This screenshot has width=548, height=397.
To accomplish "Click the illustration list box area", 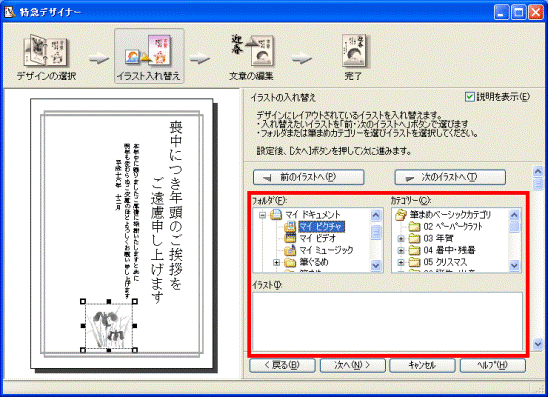I will click(387, 322).
